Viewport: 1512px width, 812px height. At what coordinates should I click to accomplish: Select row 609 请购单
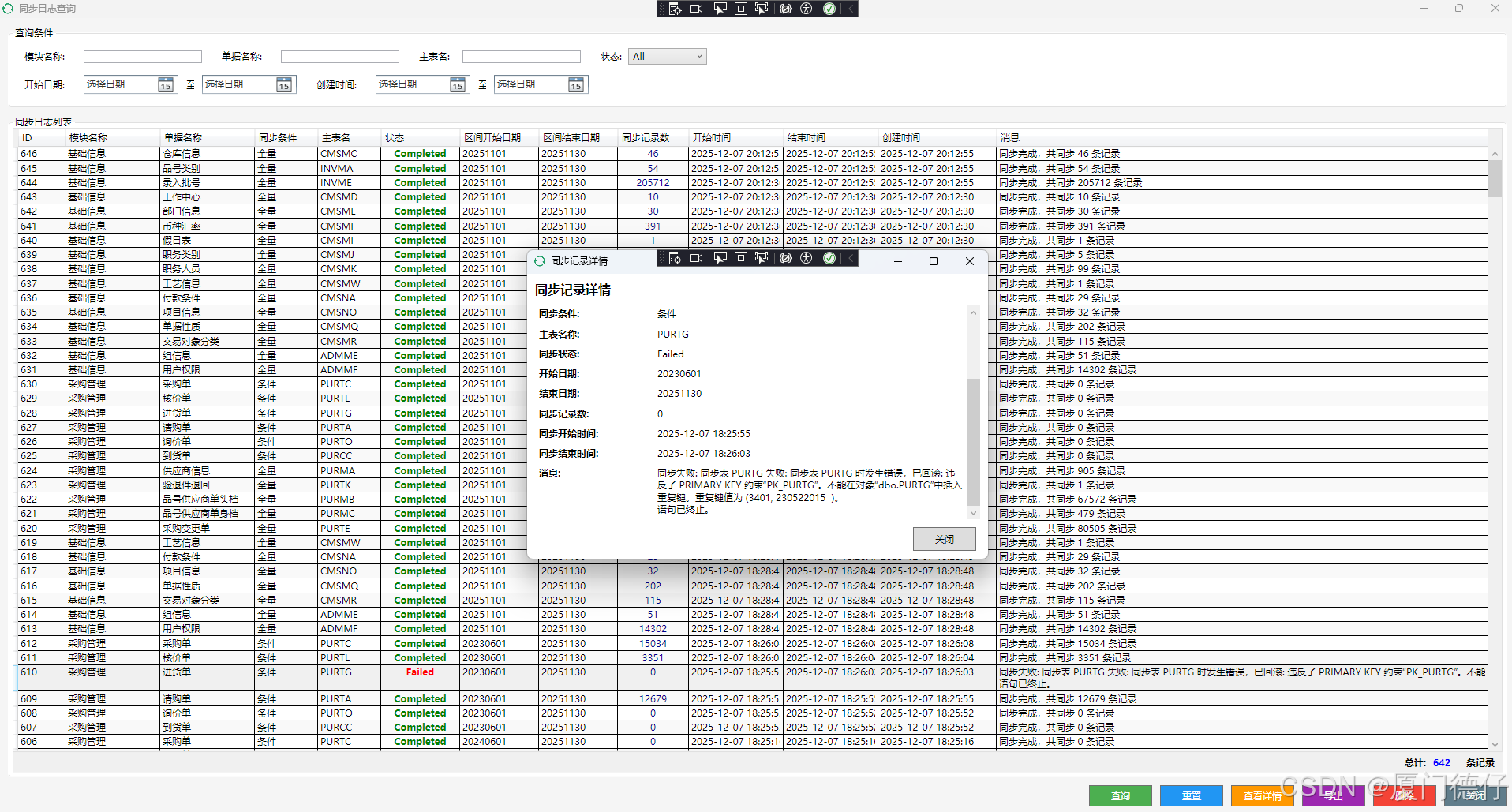[x=753, y=699]
